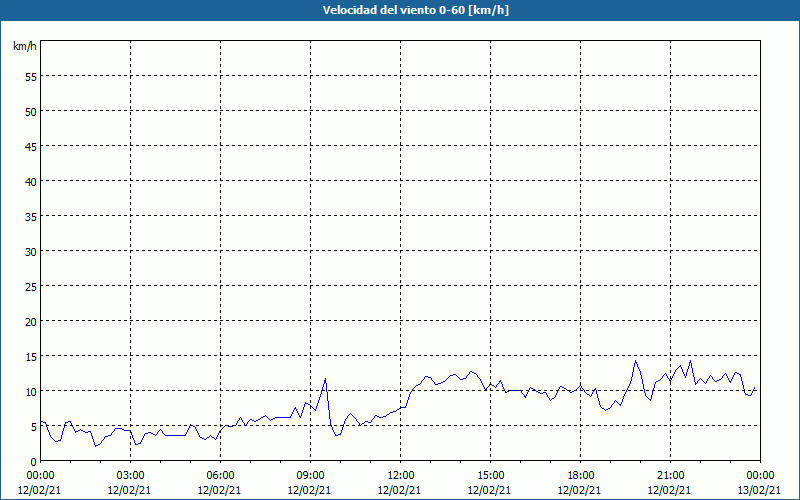Click the 10 value on the y-axis
Screen dimensions: 800x500
(x=31, y=392)
